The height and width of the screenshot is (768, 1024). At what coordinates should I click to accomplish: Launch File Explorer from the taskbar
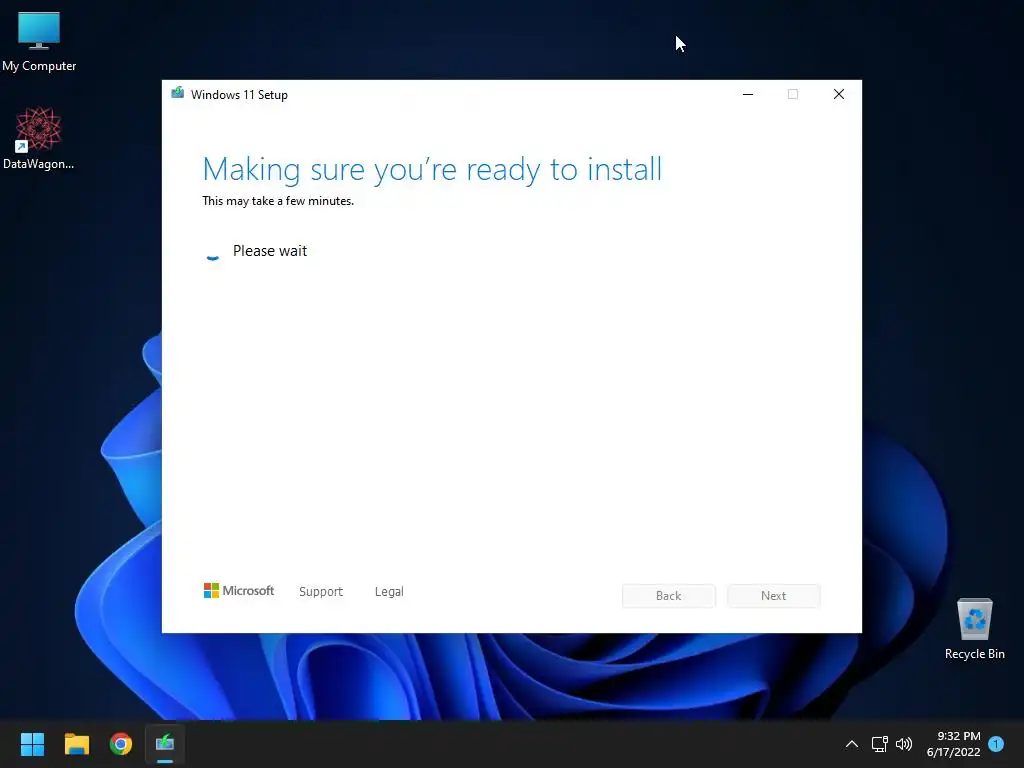pos(76,743)
